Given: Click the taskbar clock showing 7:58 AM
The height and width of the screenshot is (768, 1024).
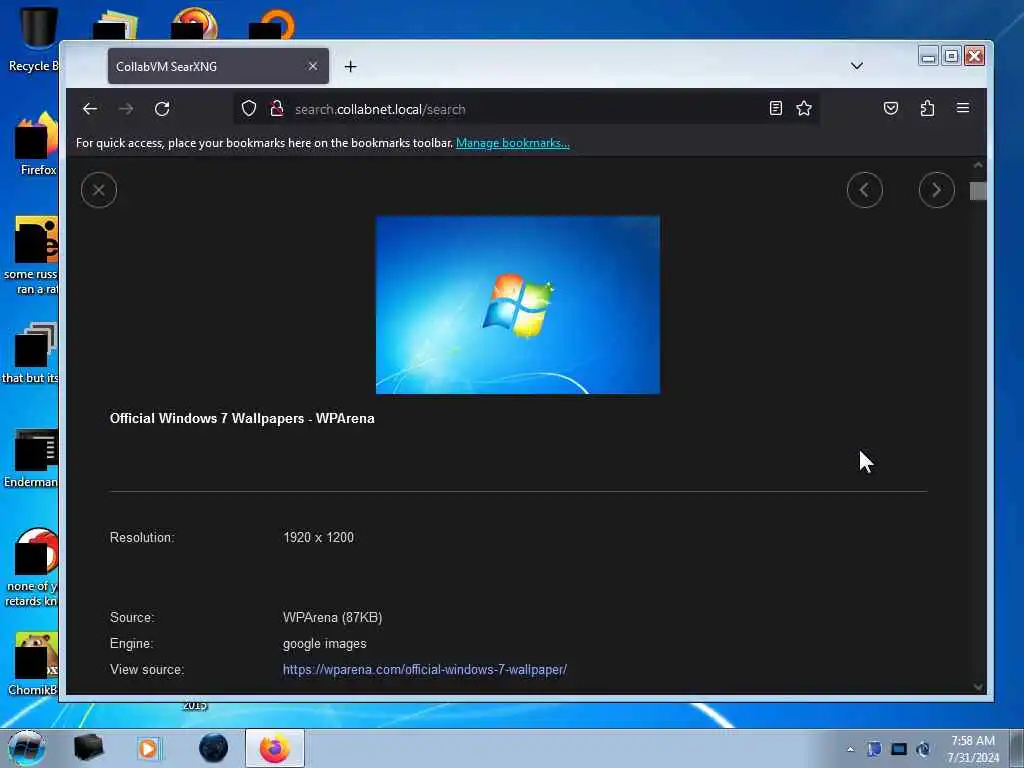Looking at the screenshot, I should [x=973, y=748].
